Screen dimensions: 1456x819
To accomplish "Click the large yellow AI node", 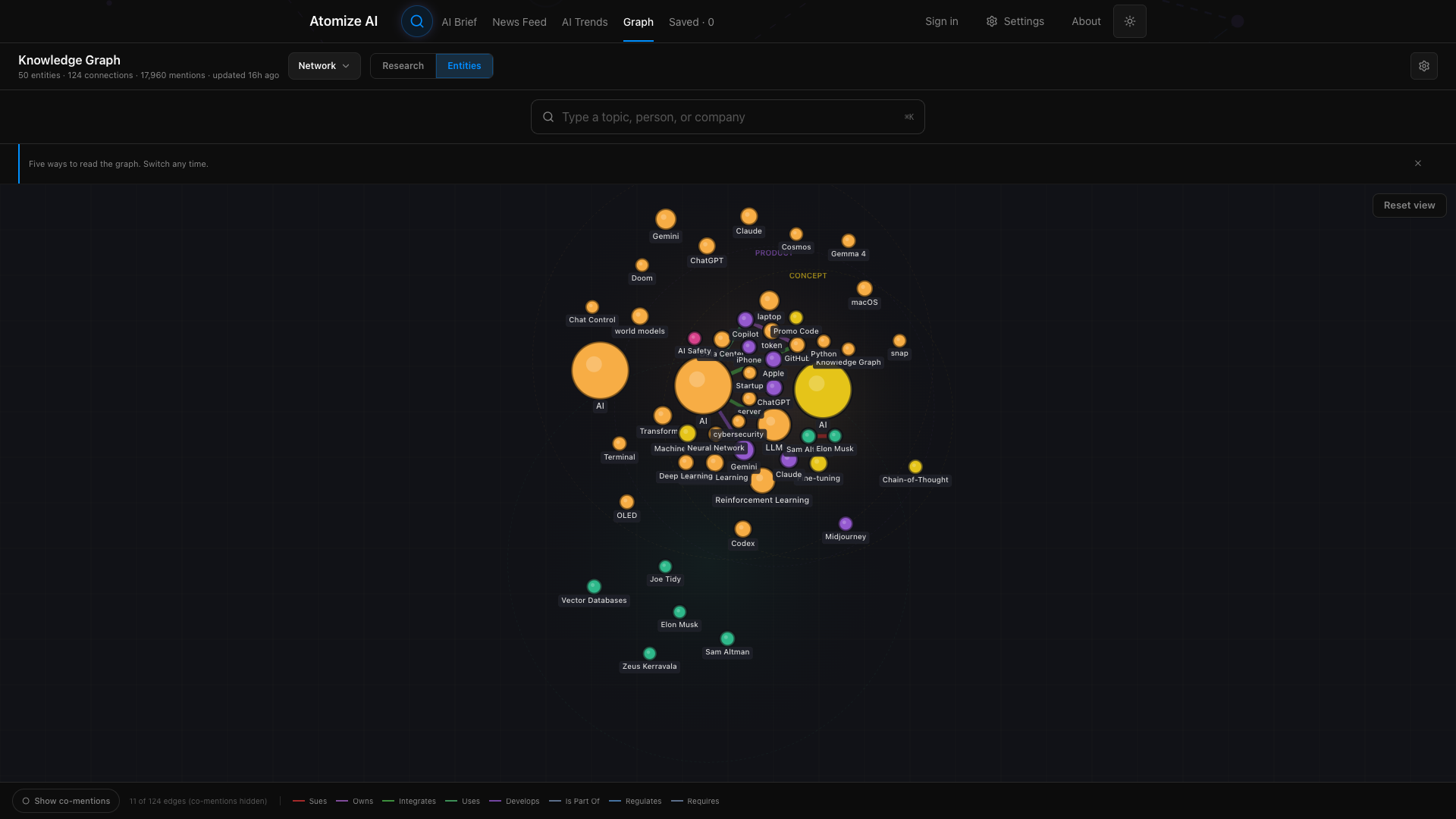I will click(x=823, y=390).
